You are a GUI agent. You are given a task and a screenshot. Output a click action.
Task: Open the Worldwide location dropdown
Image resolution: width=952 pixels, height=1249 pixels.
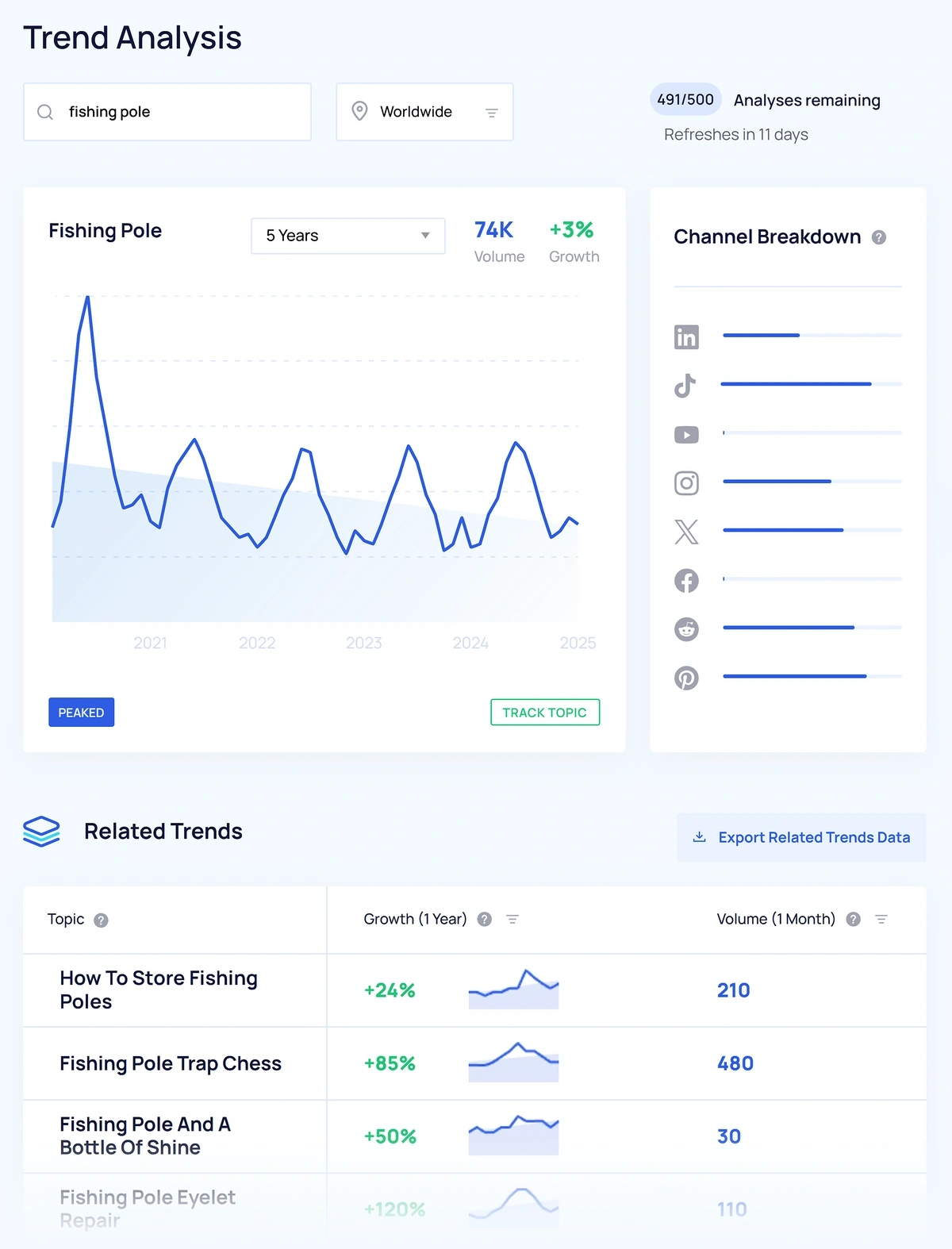click(x=424, y=112)
